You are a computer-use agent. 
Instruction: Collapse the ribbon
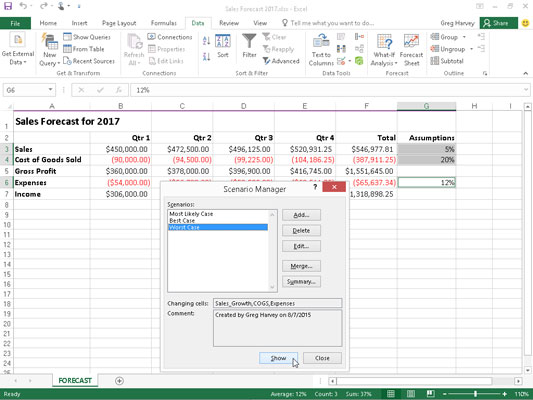(x=526, y=73)
